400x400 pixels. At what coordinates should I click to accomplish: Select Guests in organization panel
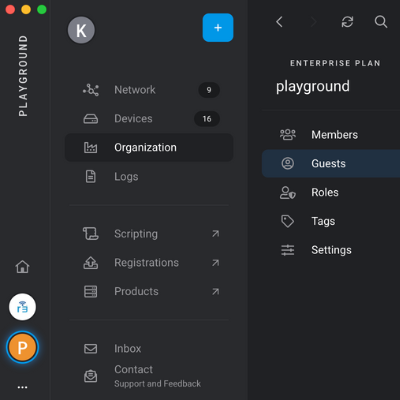point(331,163)
